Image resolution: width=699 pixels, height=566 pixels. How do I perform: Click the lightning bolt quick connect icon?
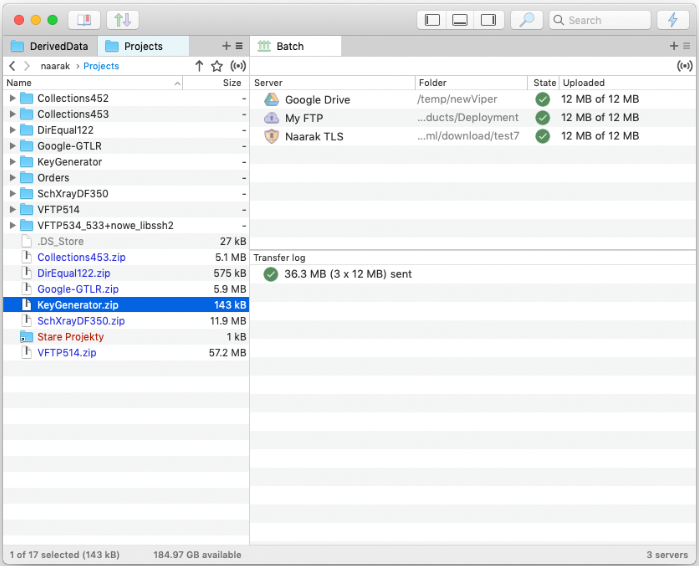[672, 20]
